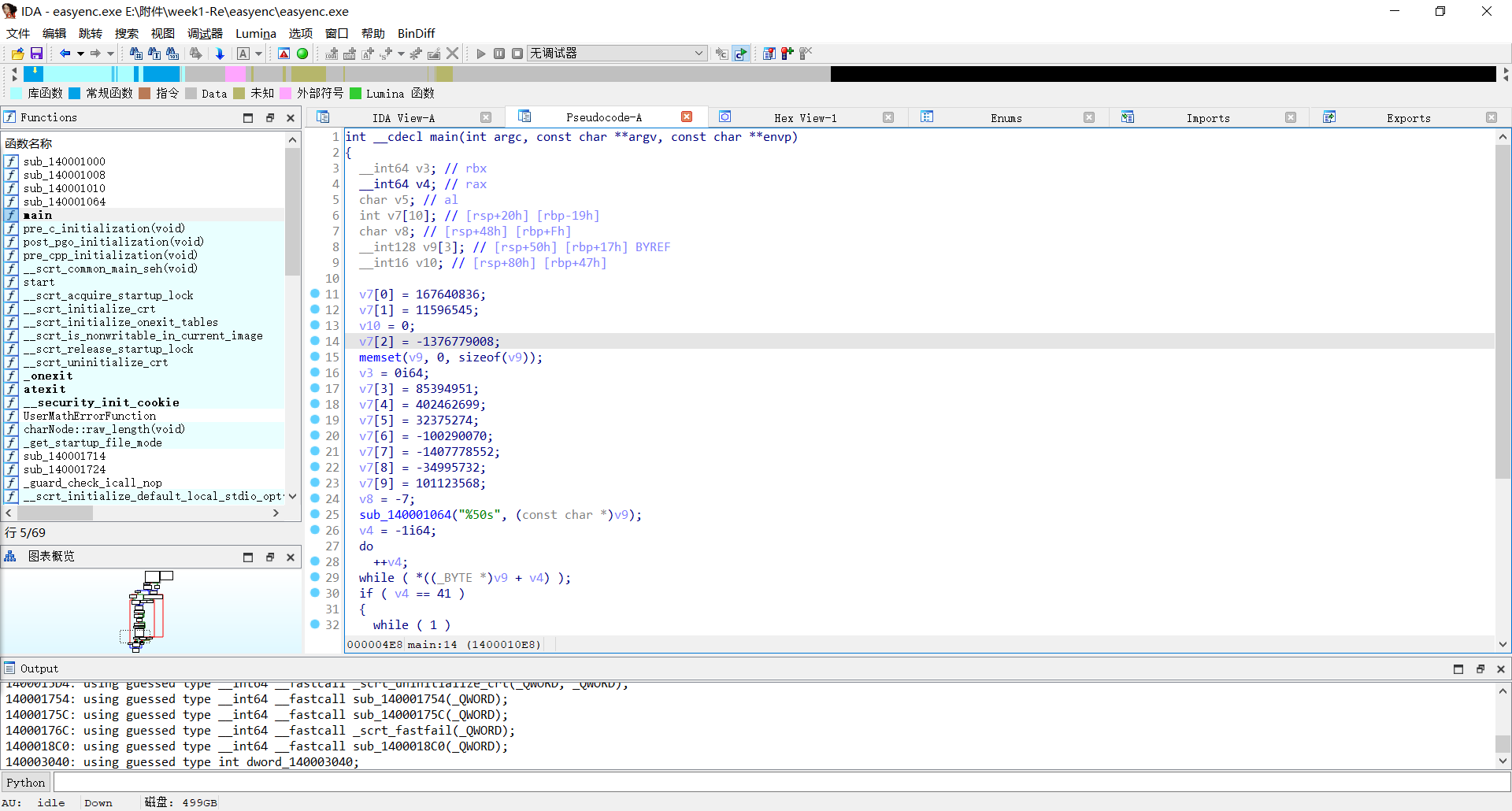Open the 调试器 menu
This screenshot has width=1512, height=811.
[x=205, y=33]
